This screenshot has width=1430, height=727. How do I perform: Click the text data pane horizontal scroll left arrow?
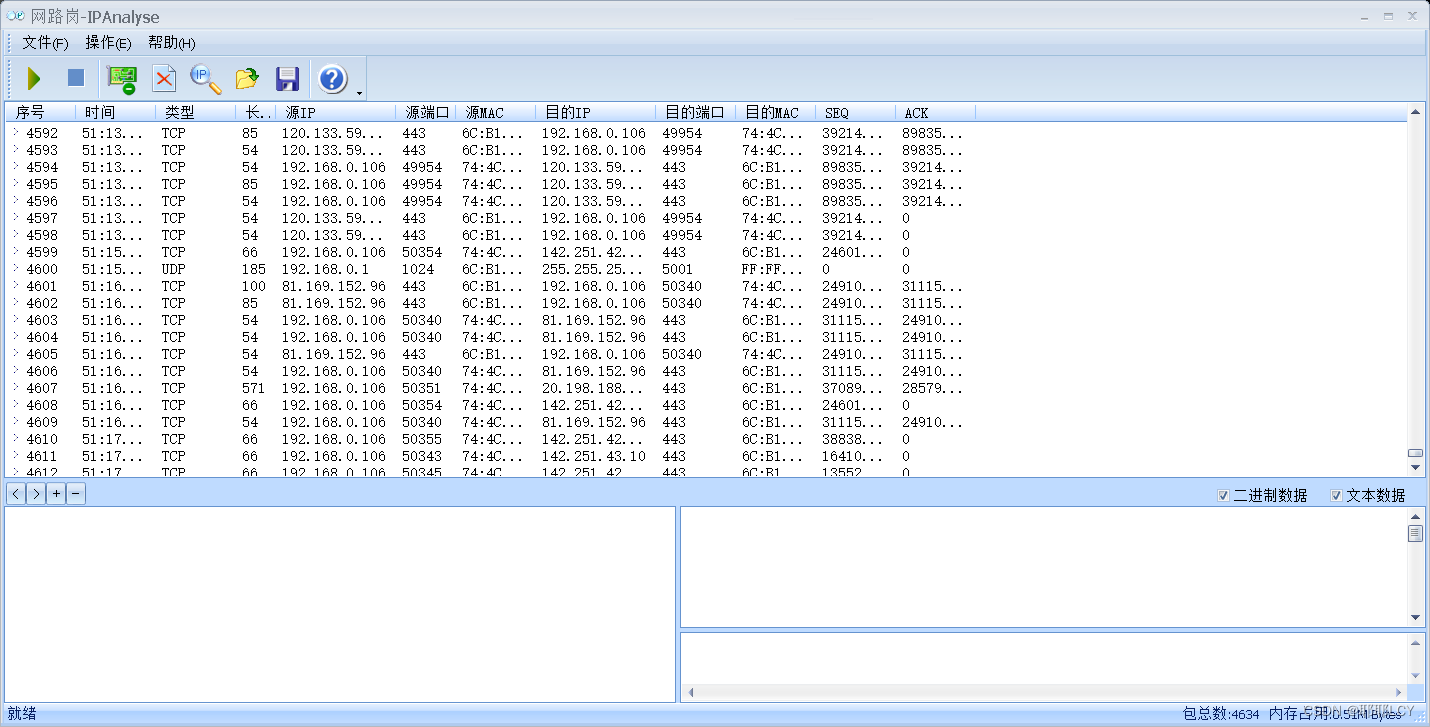[691, 692]
